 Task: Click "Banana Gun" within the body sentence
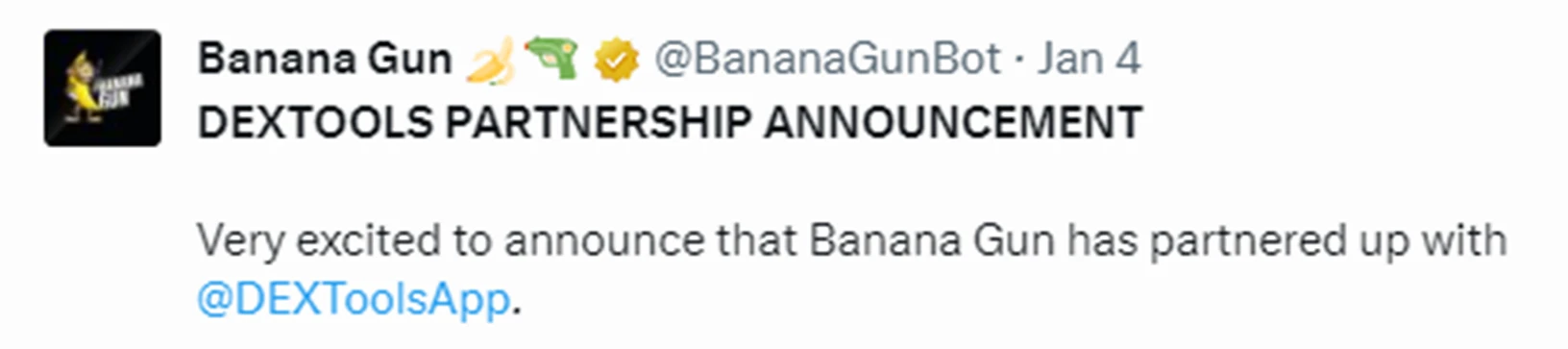[x=932, y=239]
